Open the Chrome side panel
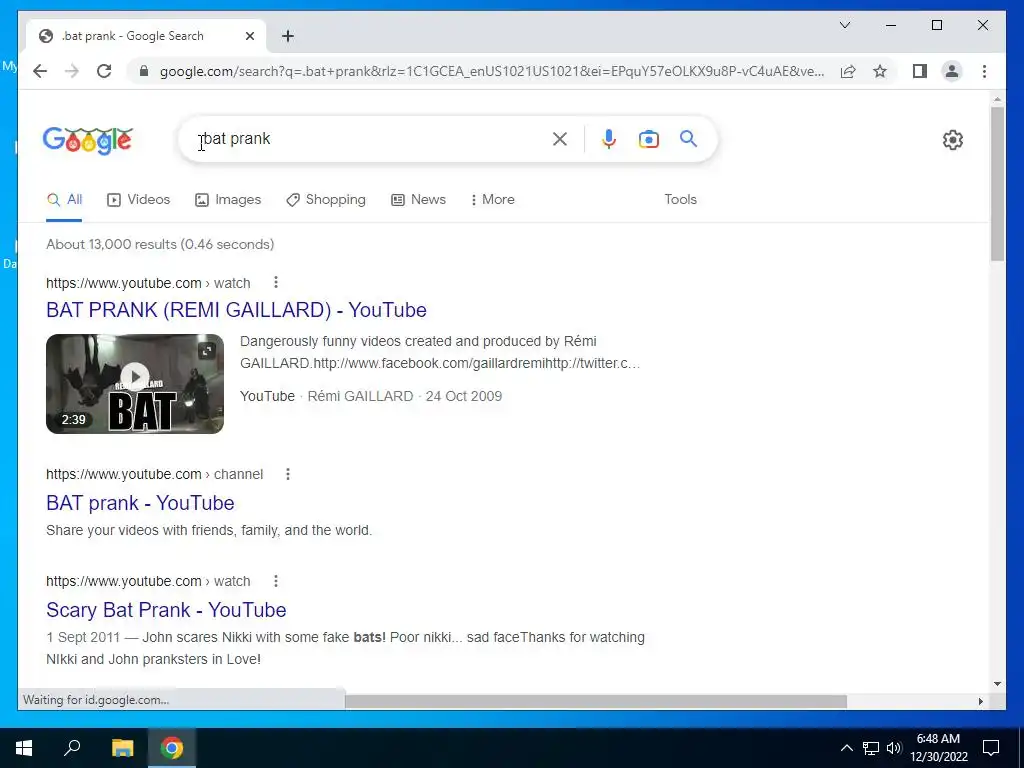The image size is (1024, 768). tap(920, 71)
